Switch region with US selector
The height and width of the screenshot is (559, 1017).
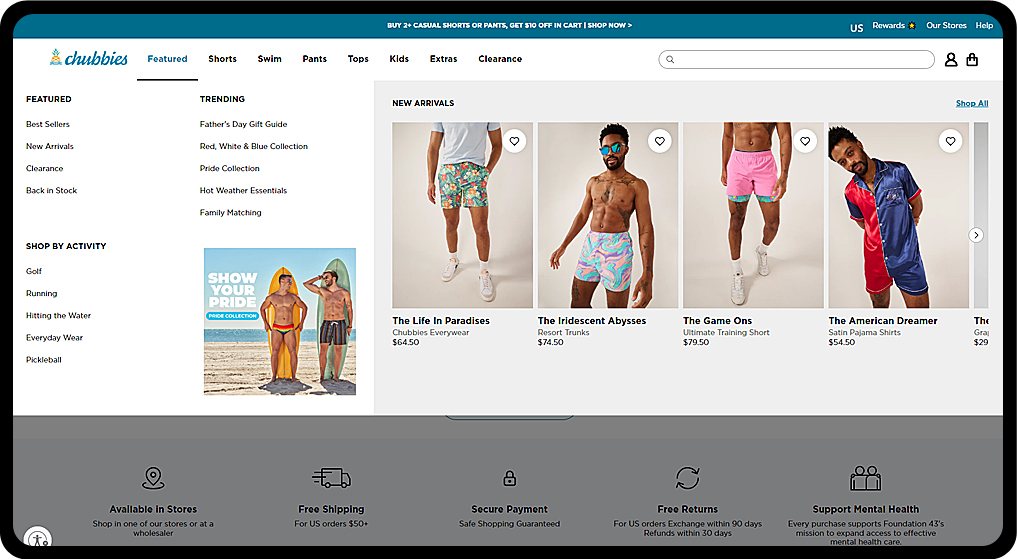[x=857, y=28]
